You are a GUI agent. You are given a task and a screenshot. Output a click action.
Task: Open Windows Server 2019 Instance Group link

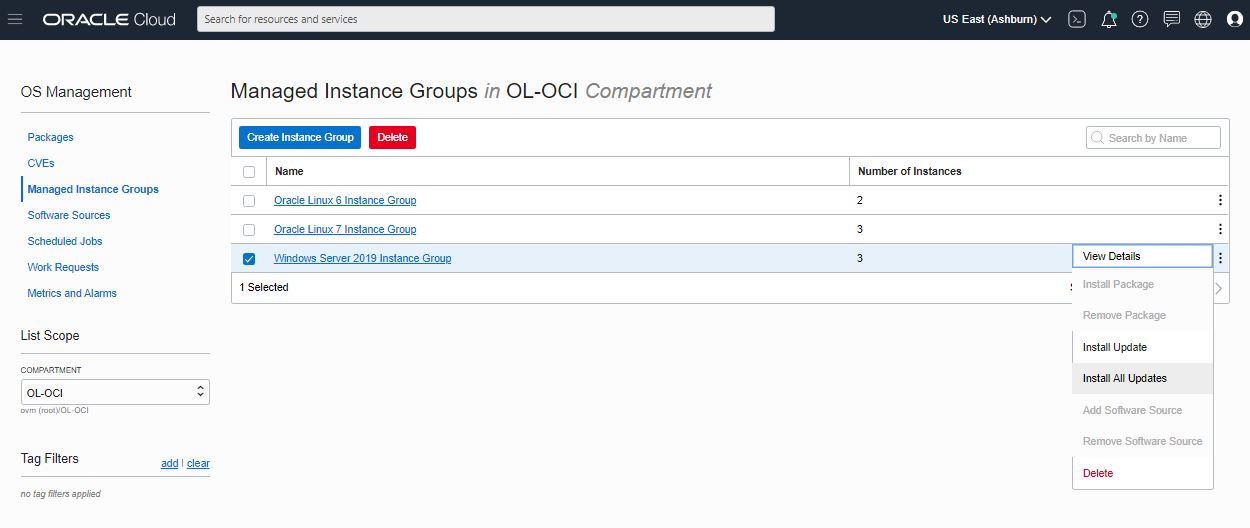[x=362, y=258]
